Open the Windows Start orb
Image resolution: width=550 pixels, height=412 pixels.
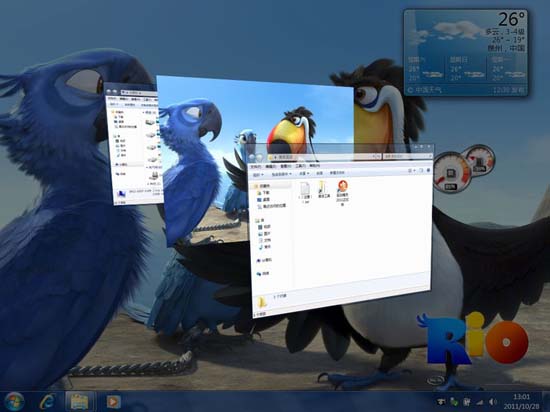tap(14, 401)
